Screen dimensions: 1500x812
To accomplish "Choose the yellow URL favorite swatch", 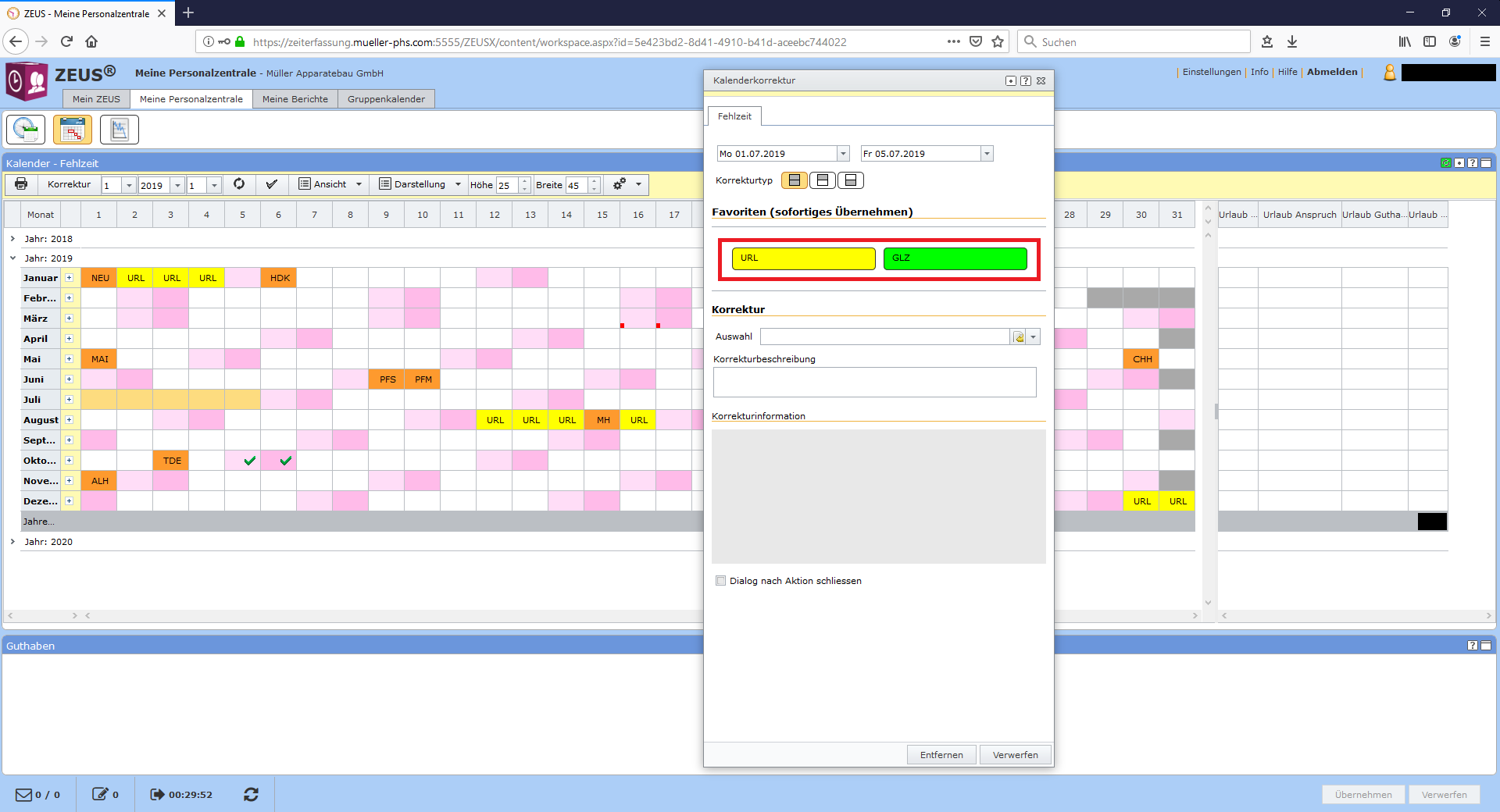I will [x=803, y=258].
